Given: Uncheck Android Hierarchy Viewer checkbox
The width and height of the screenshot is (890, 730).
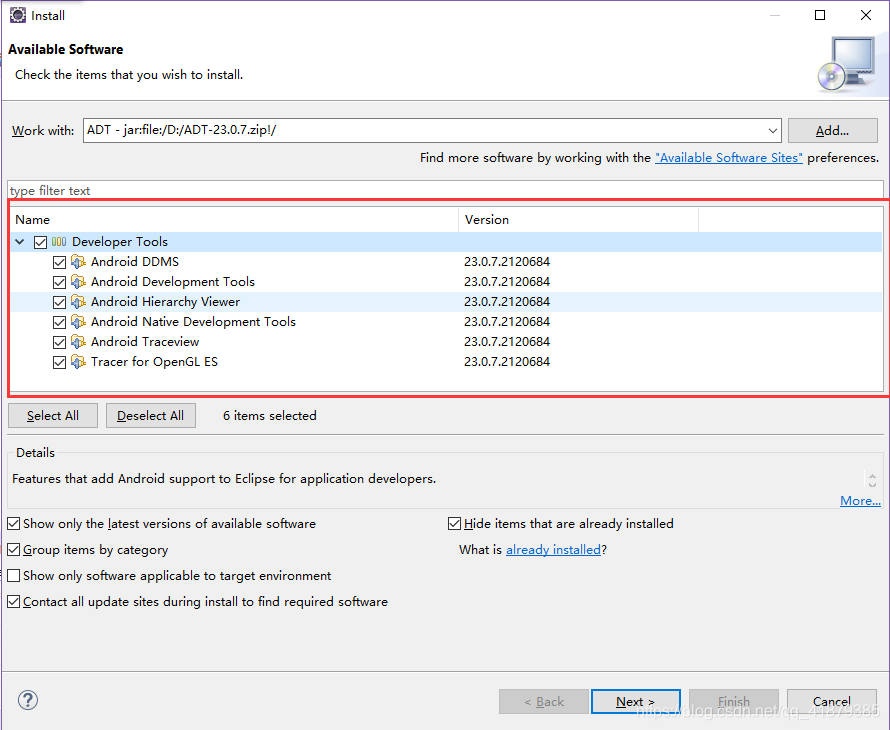Looking at the screenshot, I should point(59,302).
